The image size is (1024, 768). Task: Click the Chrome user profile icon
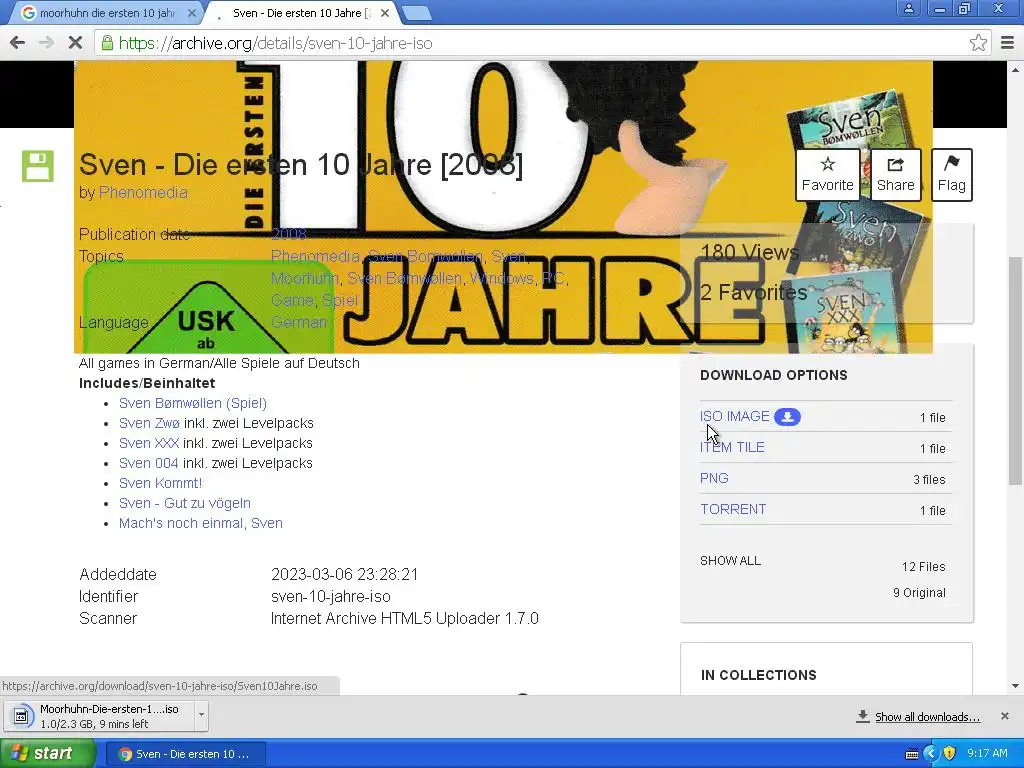(908, 9)
